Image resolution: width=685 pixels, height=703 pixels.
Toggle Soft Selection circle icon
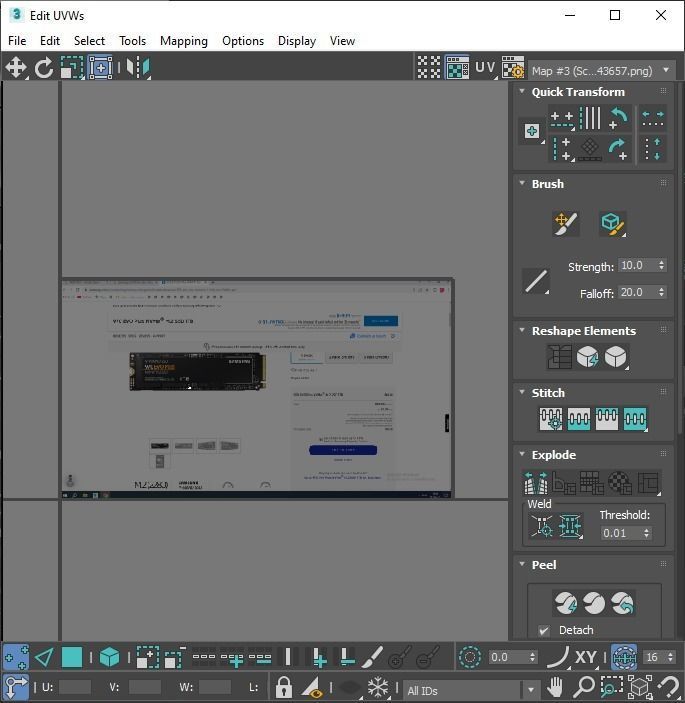[469, 657]
